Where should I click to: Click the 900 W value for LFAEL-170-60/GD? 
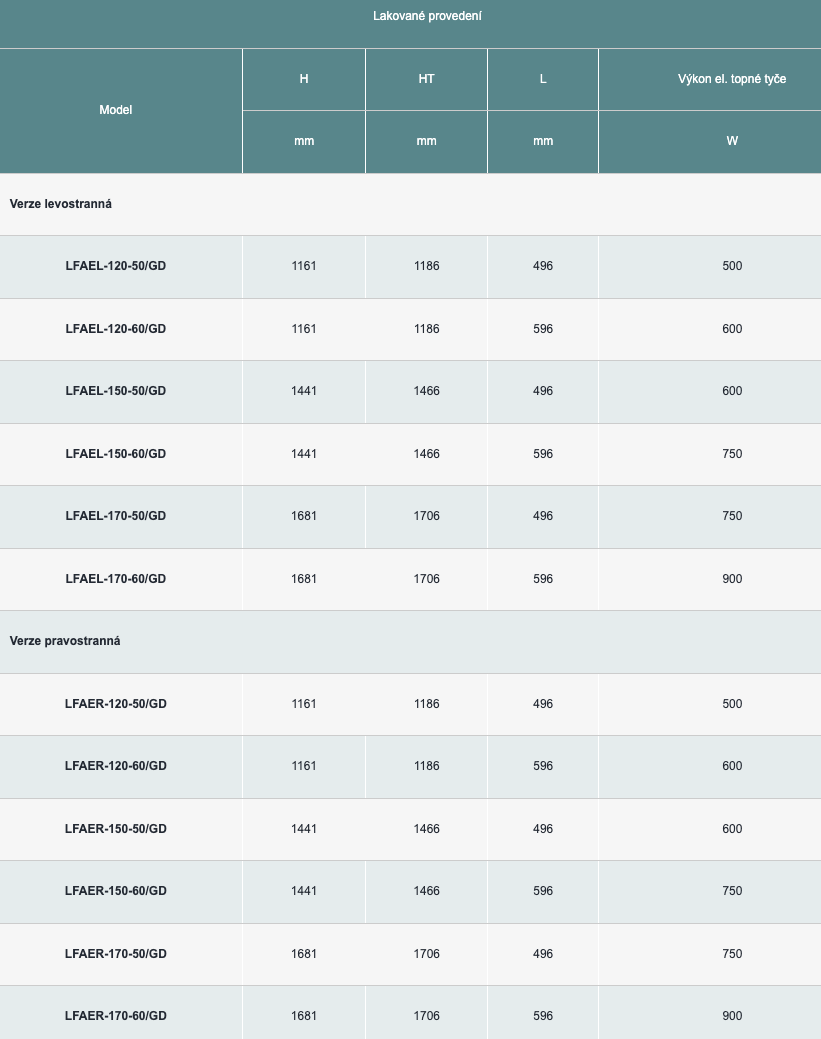point(732,579)
